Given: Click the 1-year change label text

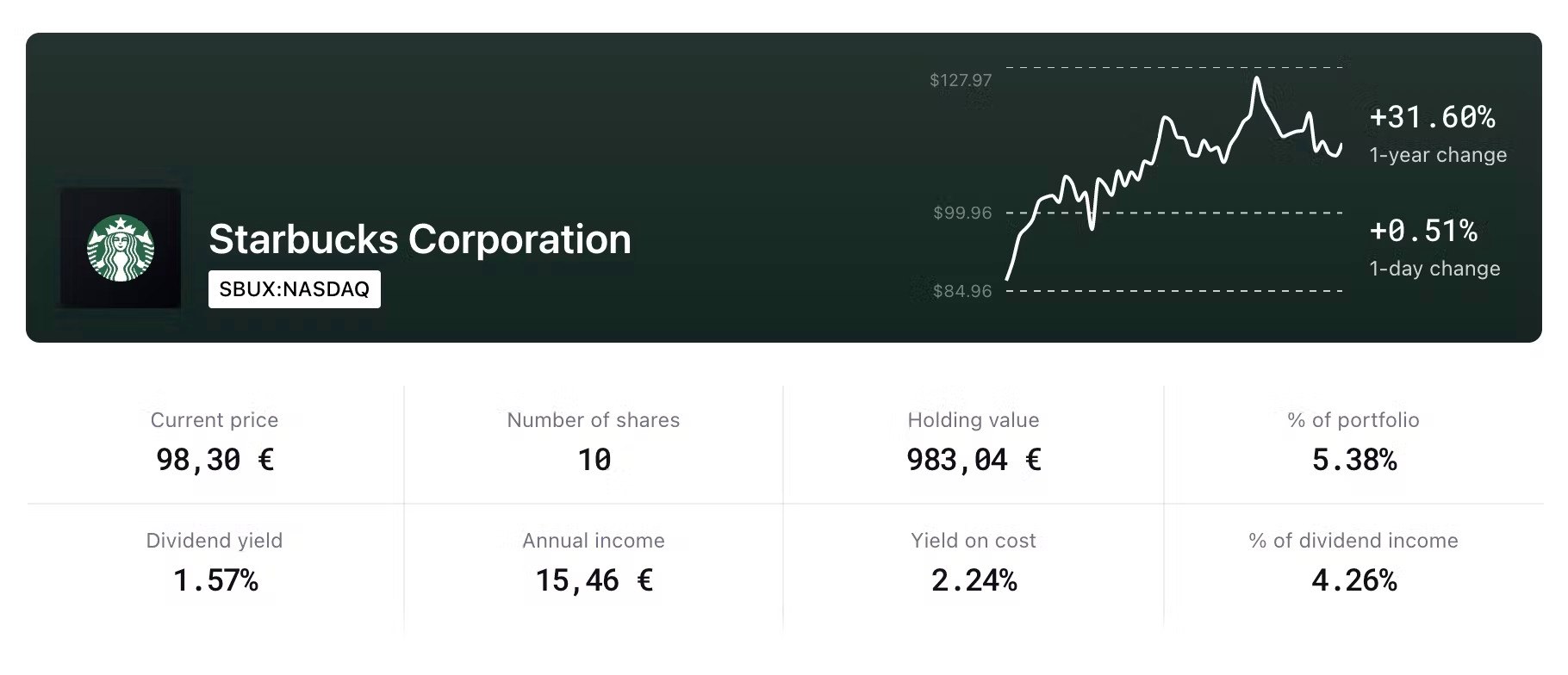Looking at the screenshot, I should pyautogui.click(x=1438, y=155).
